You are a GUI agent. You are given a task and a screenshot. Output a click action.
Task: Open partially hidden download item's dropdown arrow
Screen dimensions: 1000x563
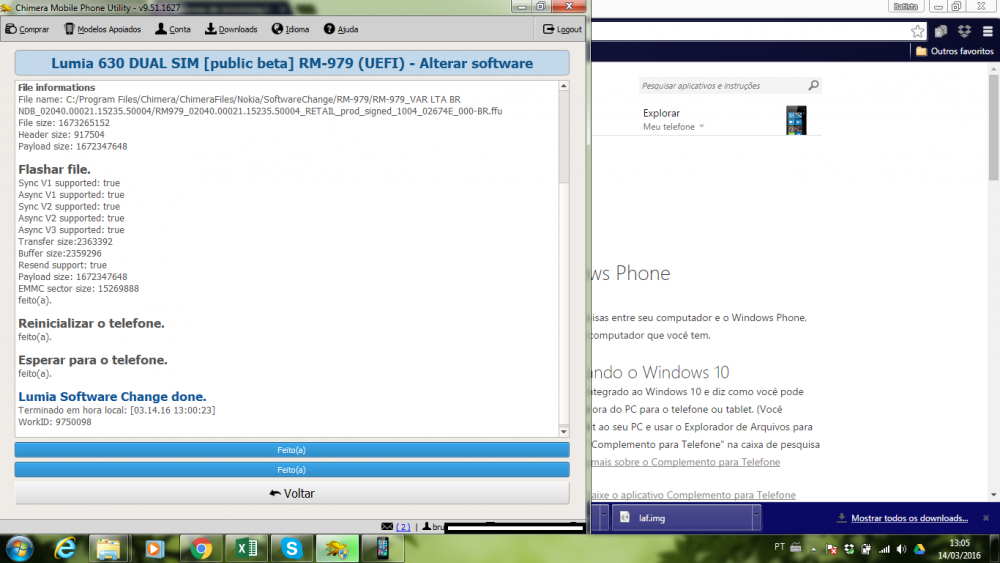(x=603, y=518)
